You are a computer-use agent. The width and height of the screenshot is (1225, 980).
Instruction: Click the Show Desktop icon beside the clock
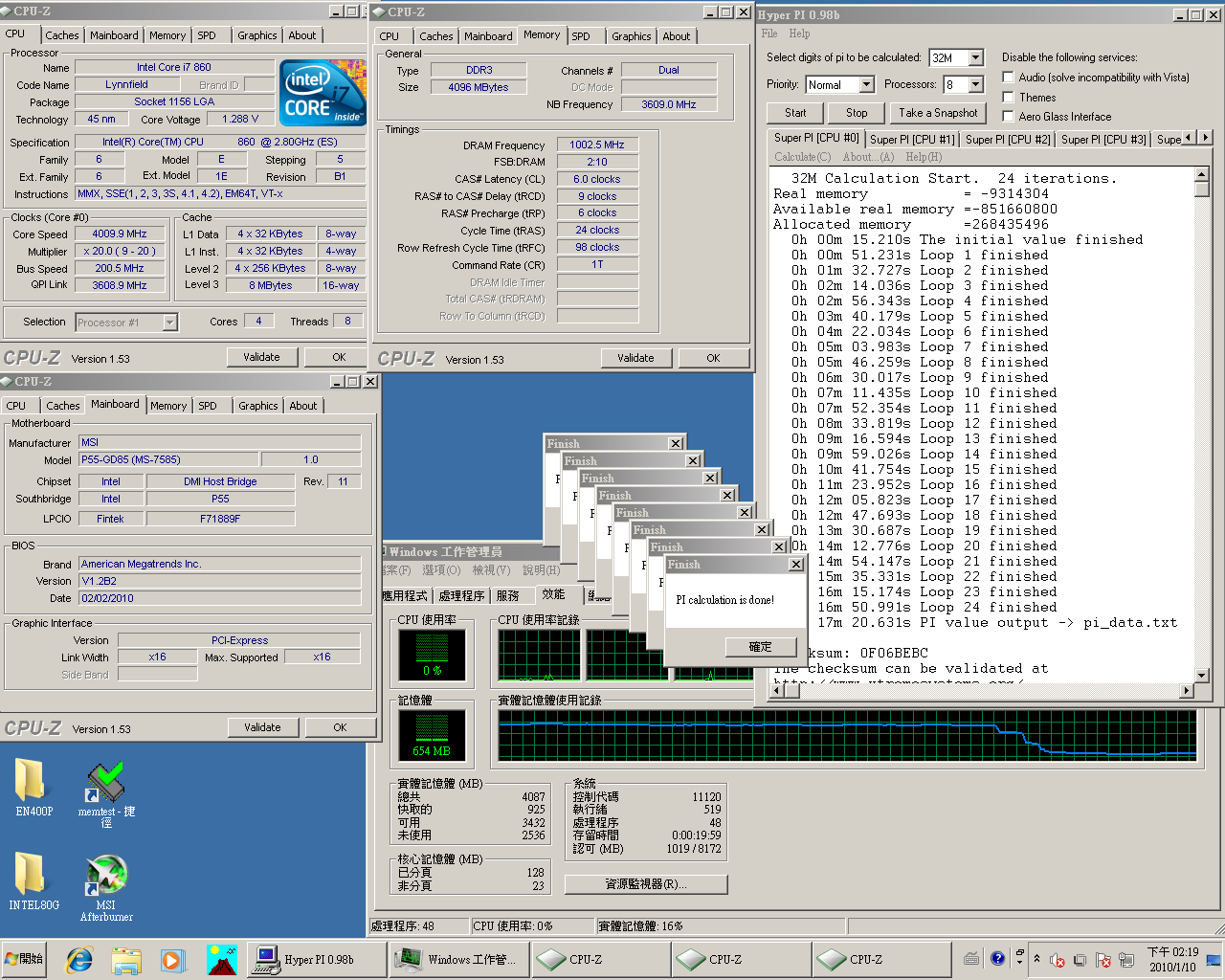pyautogui.click(x=1214, y=959)
